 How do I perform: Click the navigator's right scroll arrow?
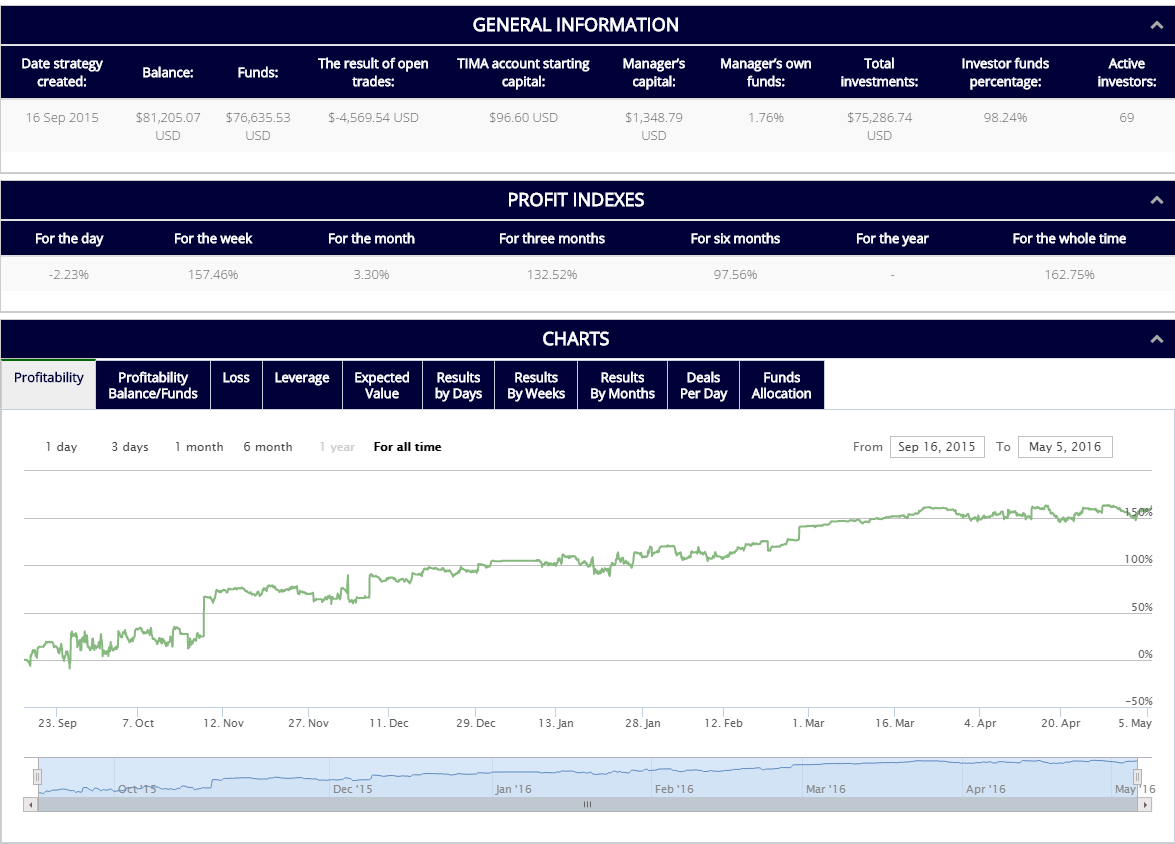tap(1146, 804)
